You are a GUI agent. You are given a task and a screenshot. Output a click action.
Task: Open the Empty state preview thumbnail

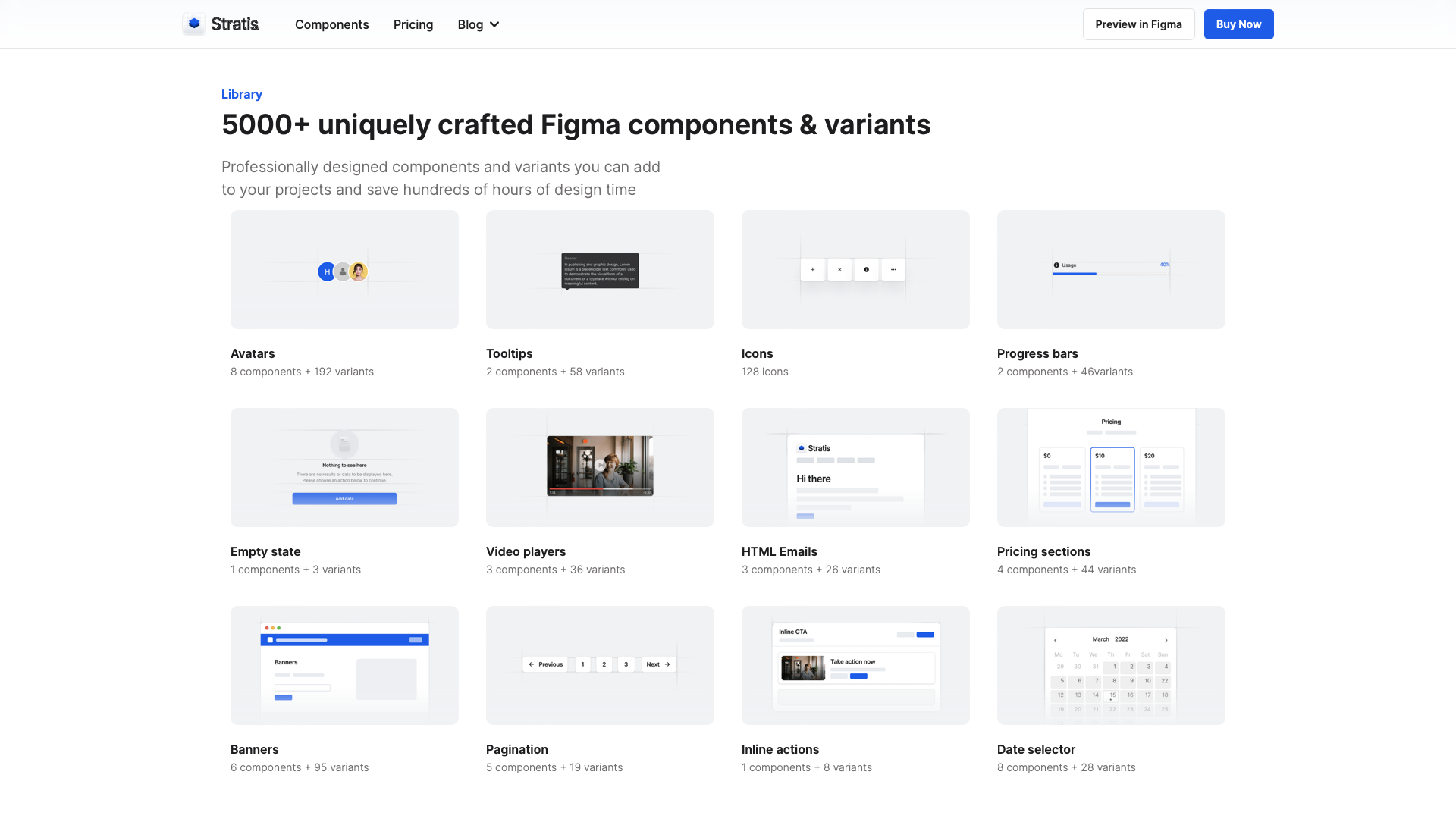click(344, 467)
